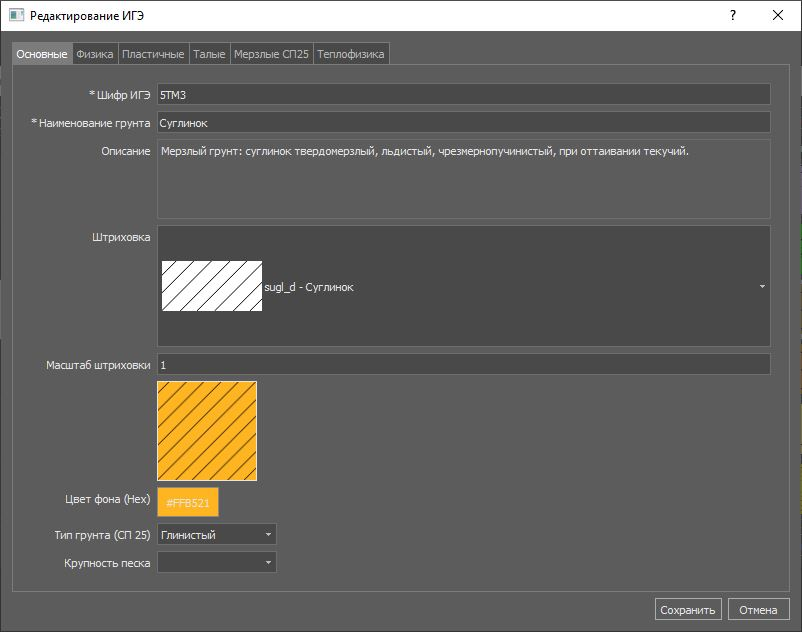The image size is (802, 632).
Task: Click the orange hatch preview image
Action: click(207, 431)
